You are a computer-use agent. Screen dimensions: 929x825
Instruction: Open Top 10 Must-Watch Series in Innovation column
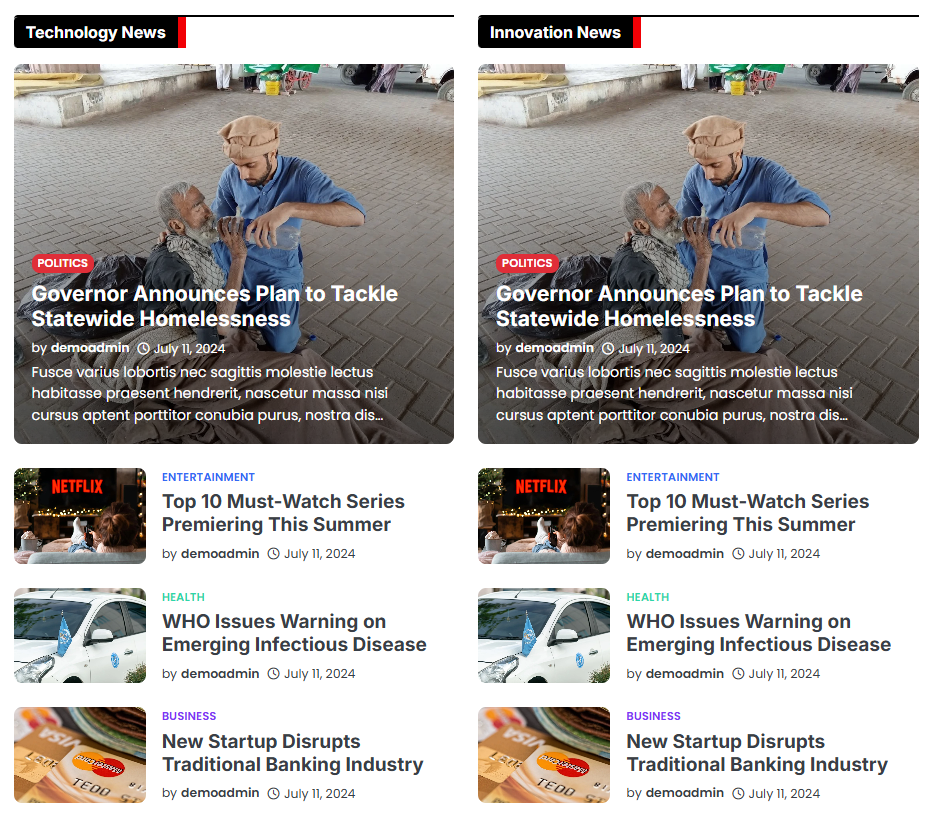748,513
